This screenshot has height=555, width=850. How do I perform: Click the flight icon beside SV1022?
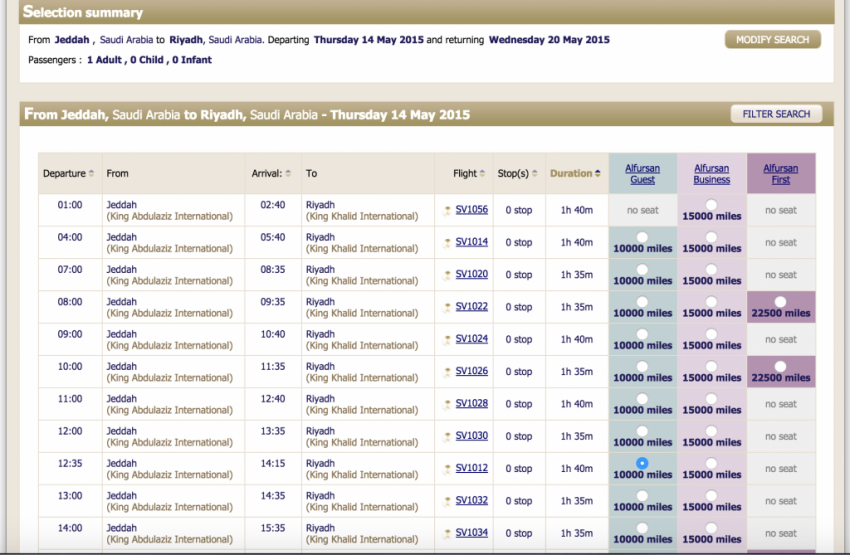tap(448, 308)
